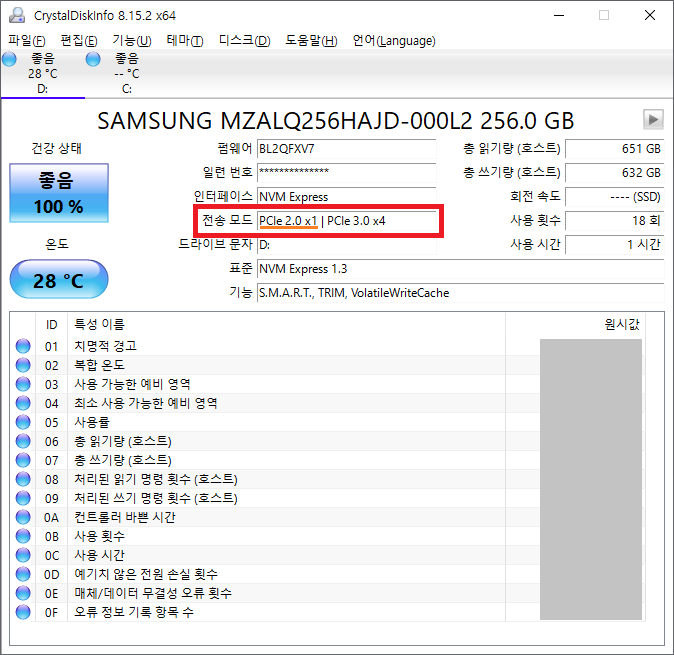Open the 편집(E) menu

point(79,40)
